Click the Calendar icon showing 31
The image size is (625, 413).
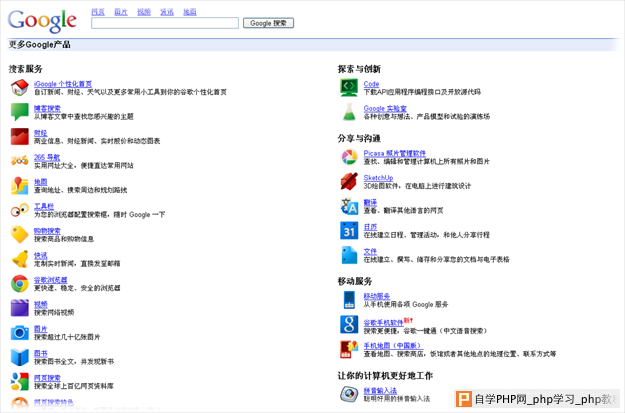click(x=349, y=230)
